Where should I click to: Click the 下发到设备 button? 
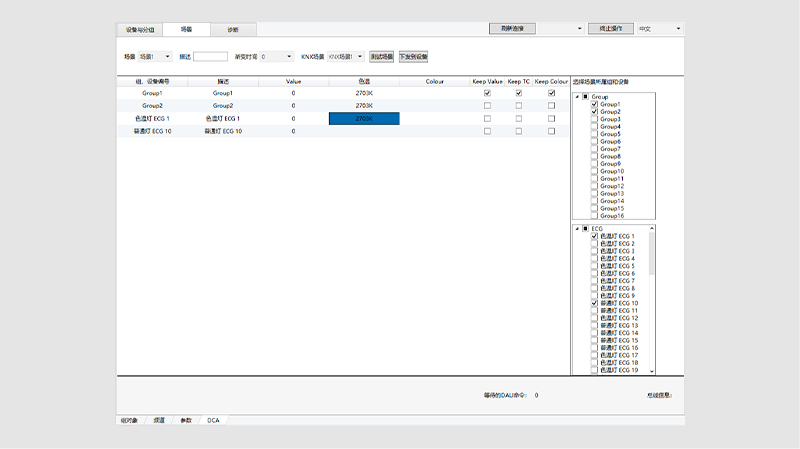click(x=413, y=57)
